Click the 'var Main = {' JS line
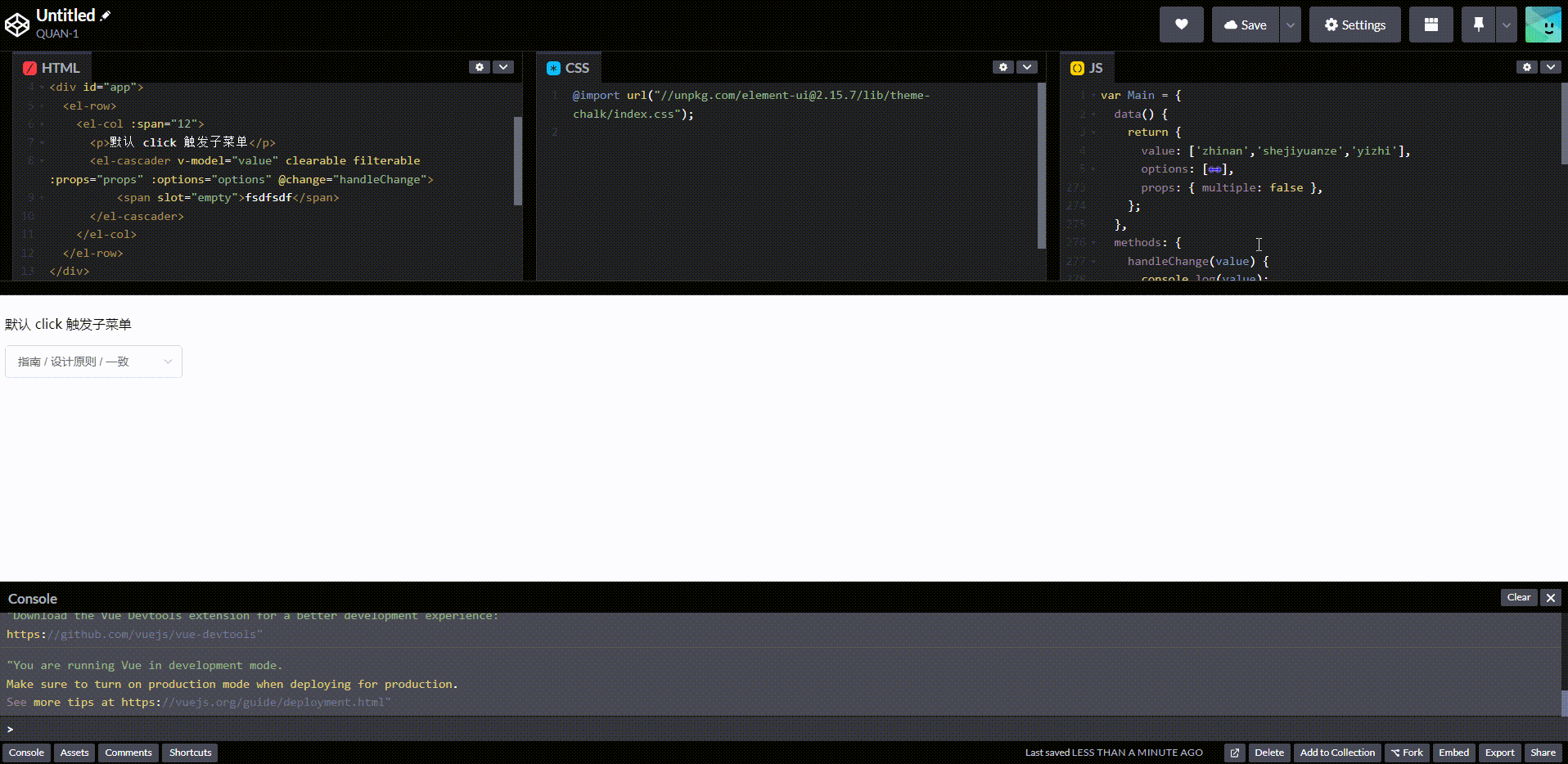The image size is (1568, 764). (1141, 96)
